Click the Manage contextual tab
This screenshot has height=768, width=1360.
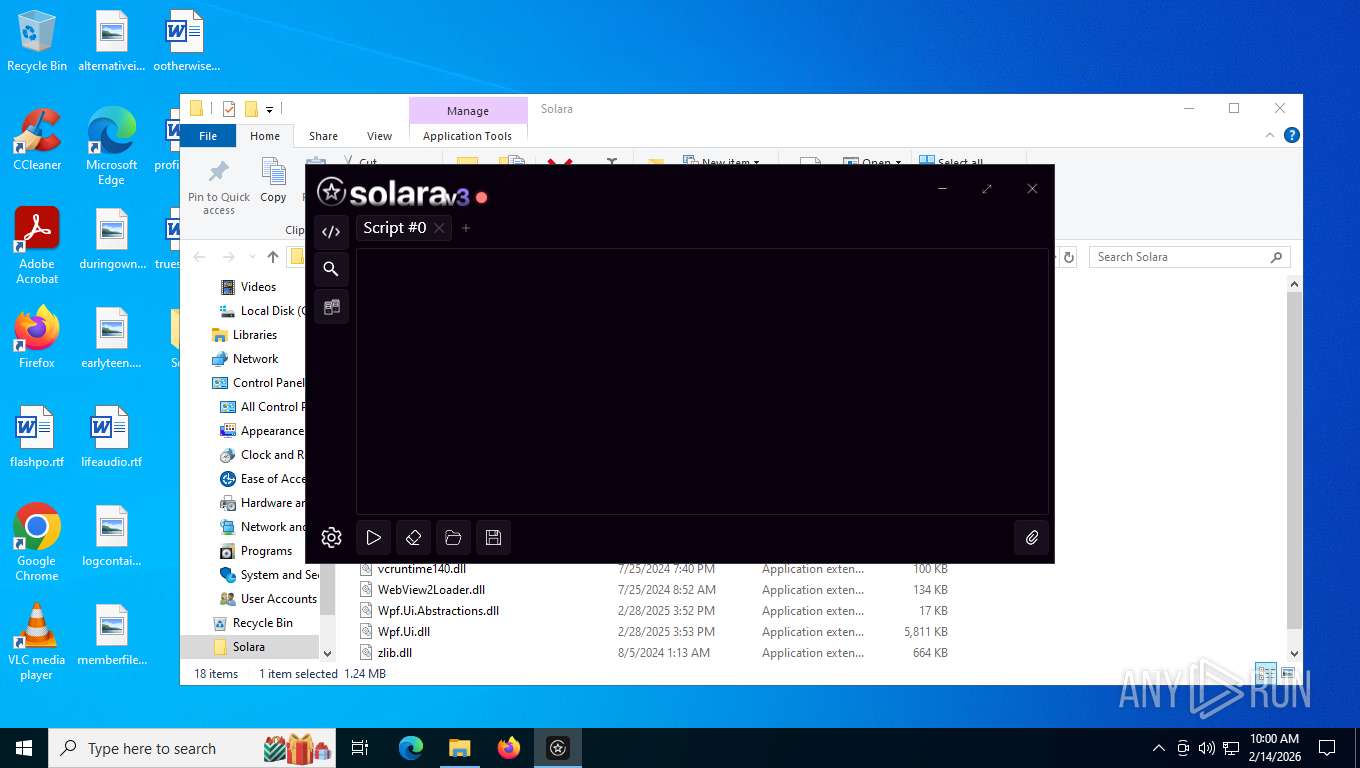(468, 111)
